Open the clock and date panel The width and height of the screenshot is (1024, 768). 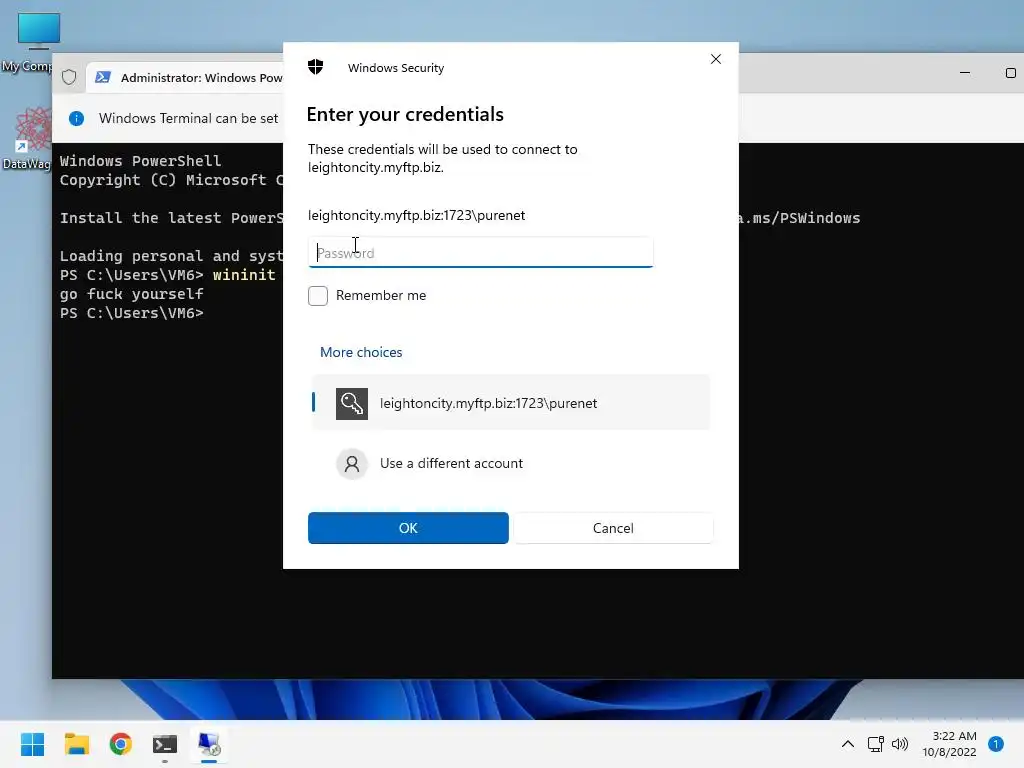[950, 744]
